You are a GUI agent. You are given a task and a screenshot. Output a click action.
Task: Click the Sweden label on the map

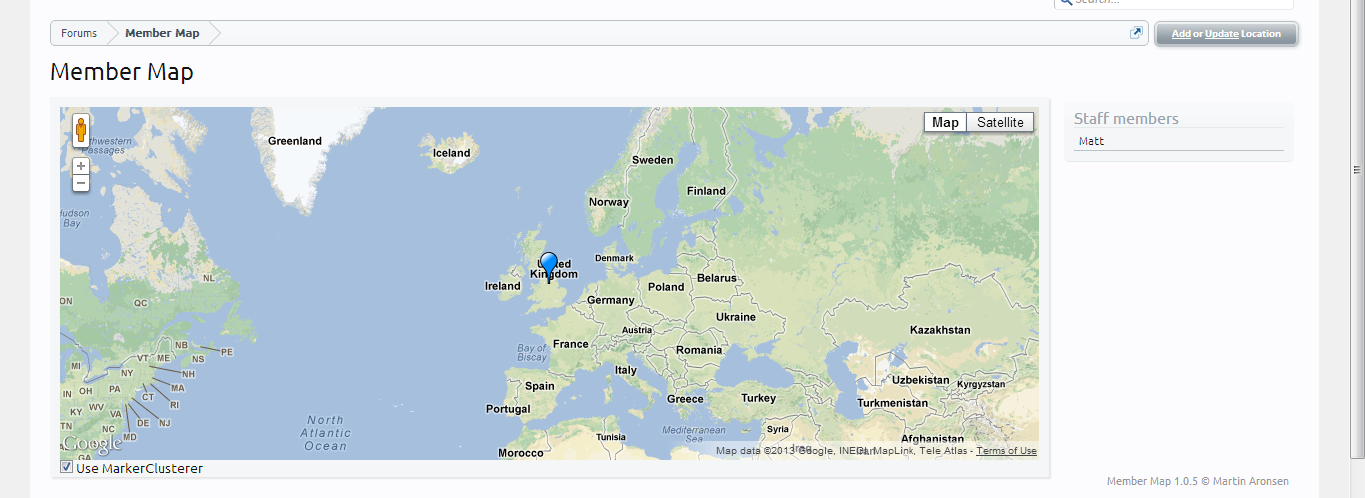click(x=653, y=160)
